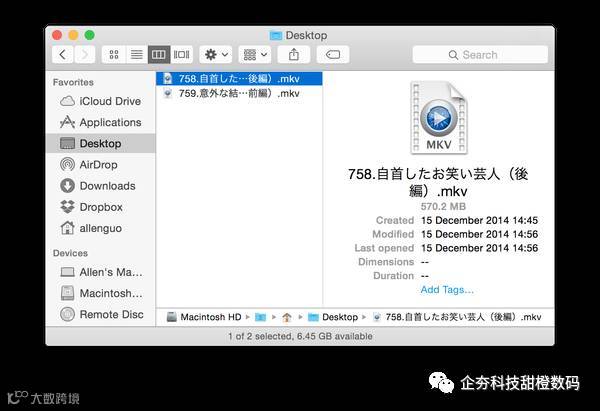This screenshot has height=411, width=600.
Task: Select Desktop in the sidebar
Action: coord(101,144)
